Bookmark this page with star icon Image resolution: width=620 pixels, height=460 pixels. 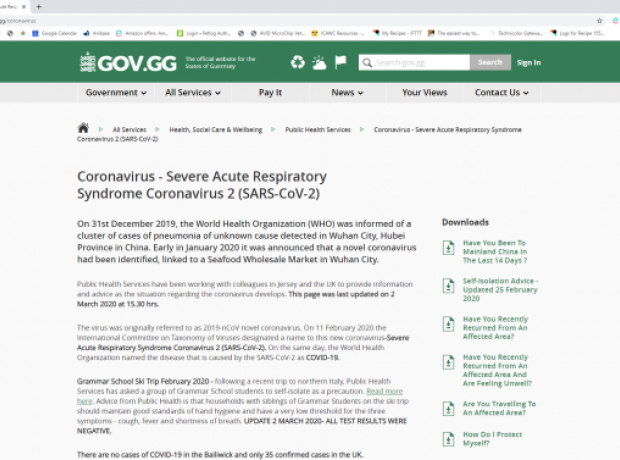pos(599,21)
